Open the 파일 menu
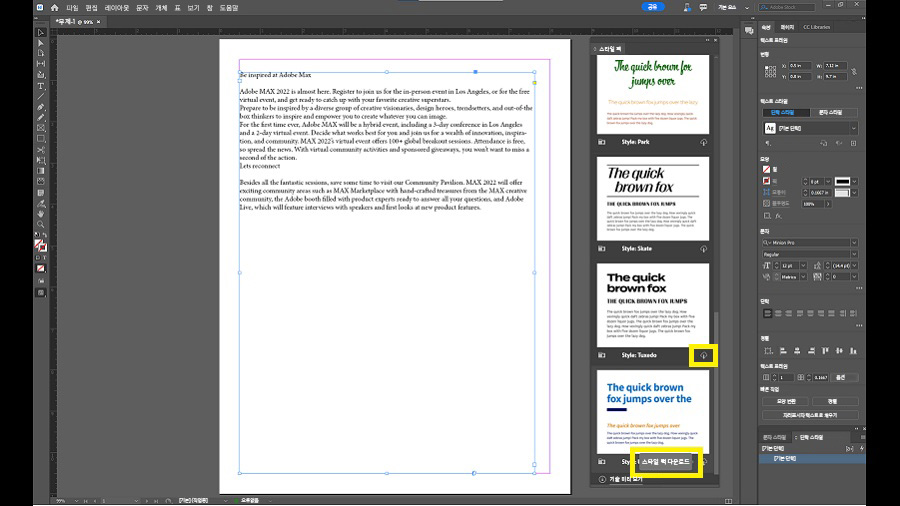Viewport: 900px width, 506px height. [x=72, y=8]
